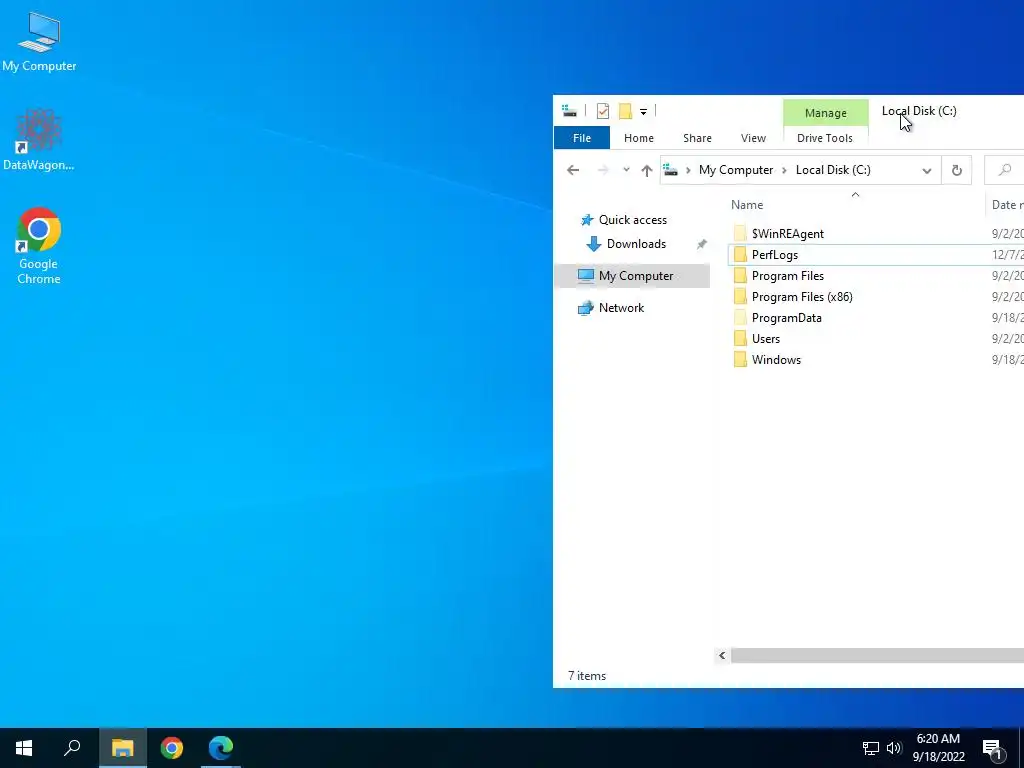The image size is (1024, 768).
Task: Click the Forward navigation arrow
Action: point(603,170)
